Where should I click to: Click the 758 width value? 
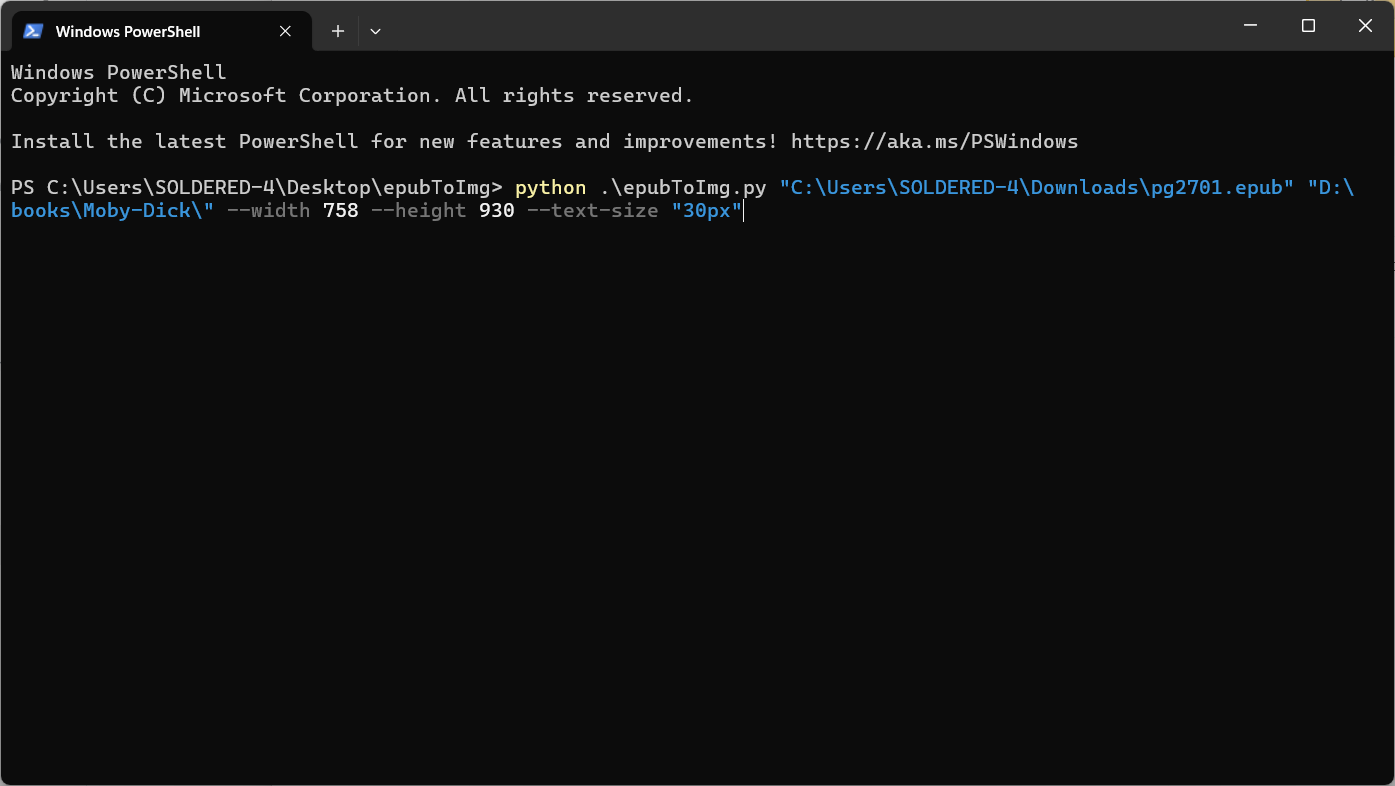(x=340, y=211)
